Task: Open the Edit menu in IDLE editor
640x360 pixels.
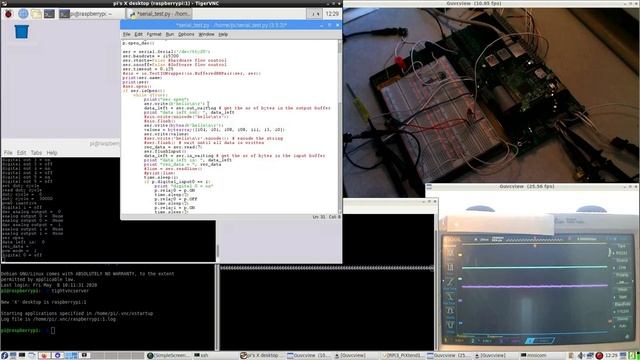Action: coord(138,34)
